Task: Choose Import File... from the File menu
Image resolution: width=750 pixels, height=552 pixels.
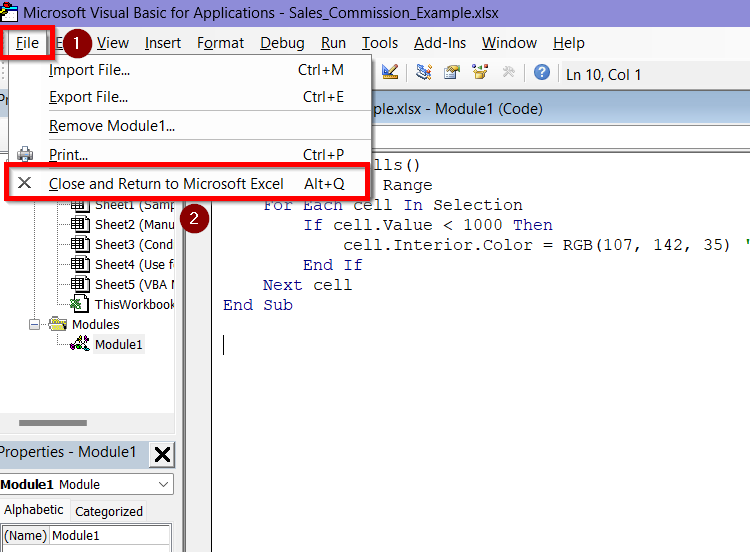Action: [190, 70]
